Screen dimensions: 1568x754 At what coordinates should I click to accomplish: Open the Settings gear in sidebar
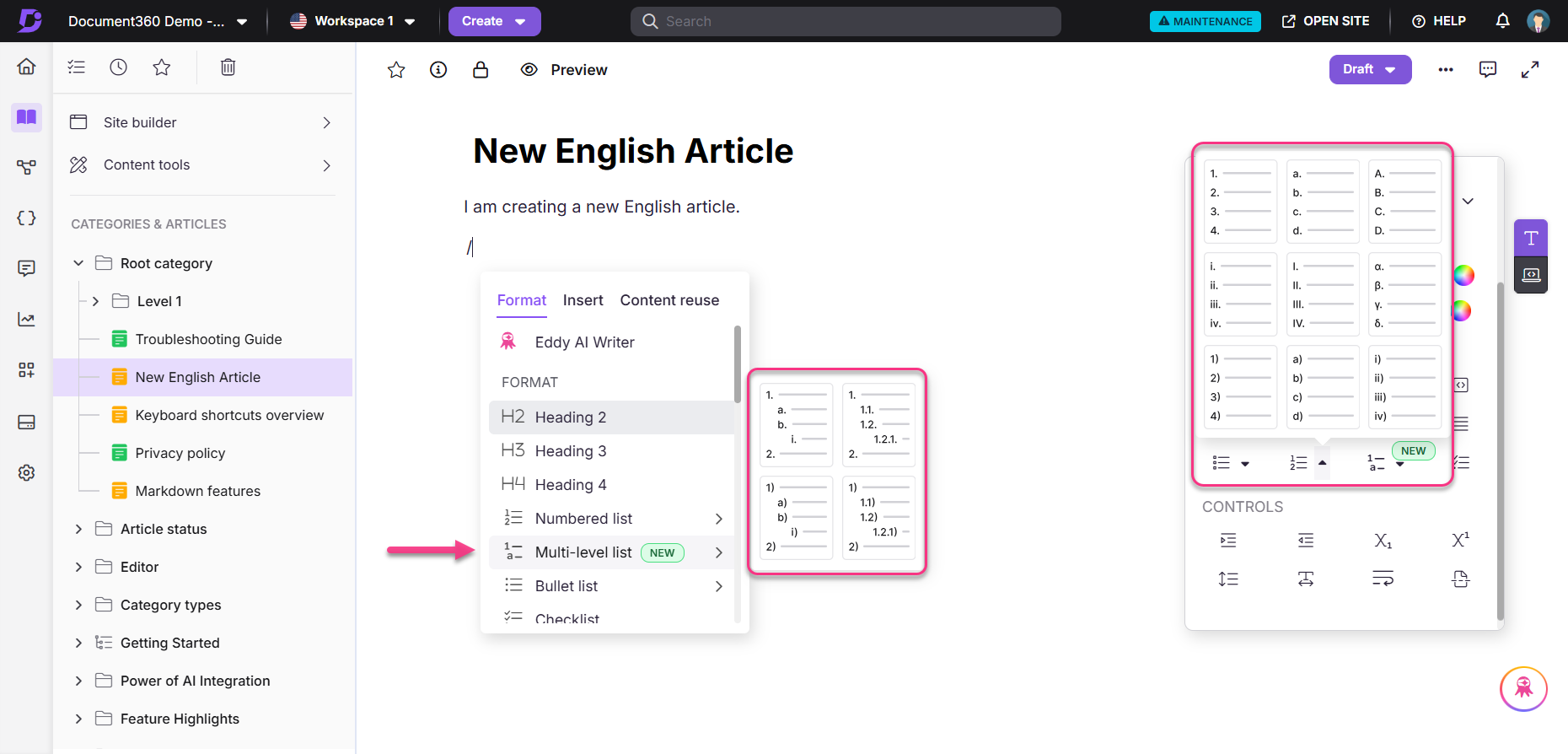pos(26,472)
